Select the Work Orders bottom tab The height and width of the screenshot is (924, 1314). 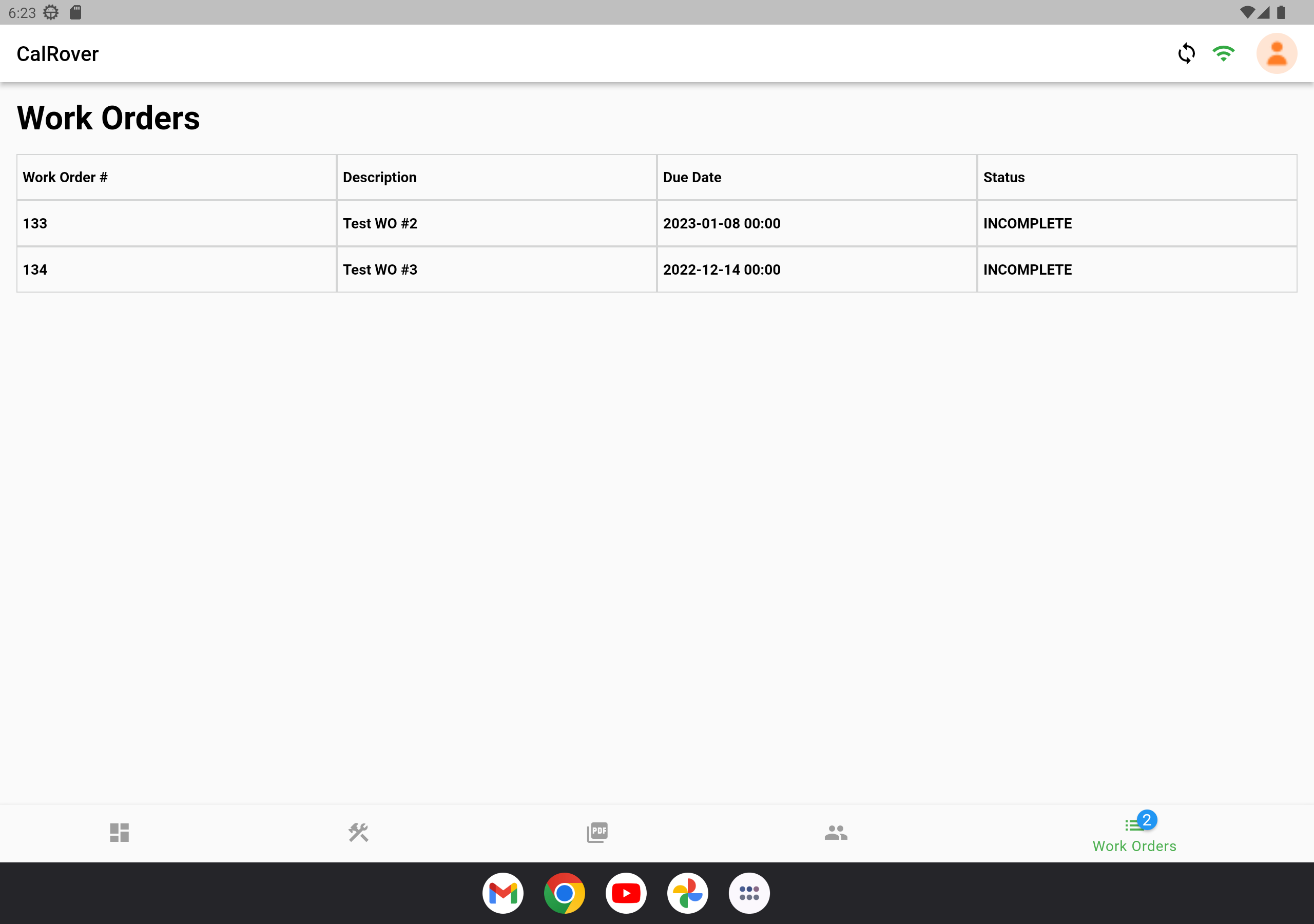(1134, 845)
